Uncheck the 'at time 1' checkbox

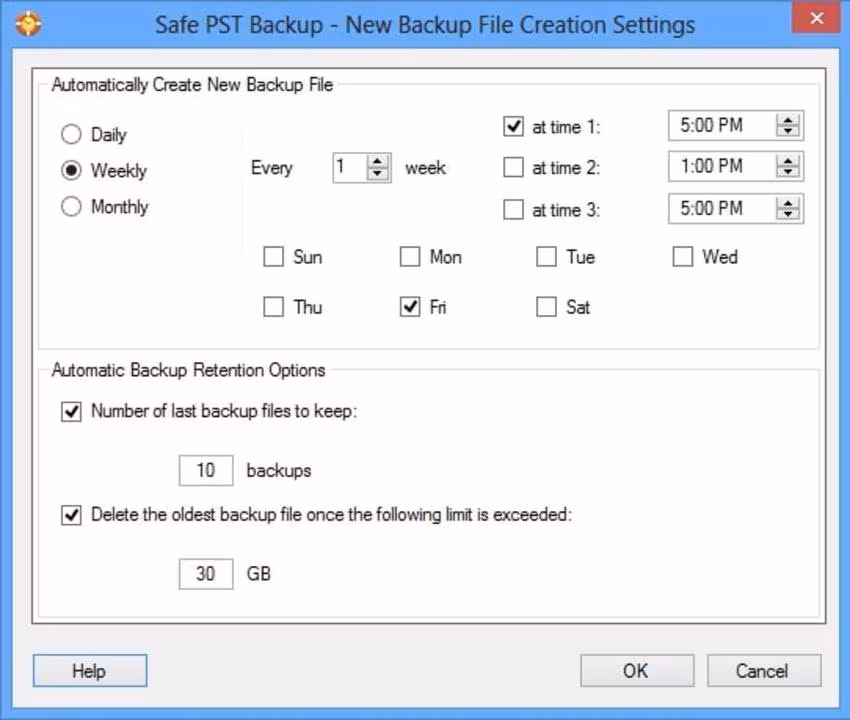point(514,127)
